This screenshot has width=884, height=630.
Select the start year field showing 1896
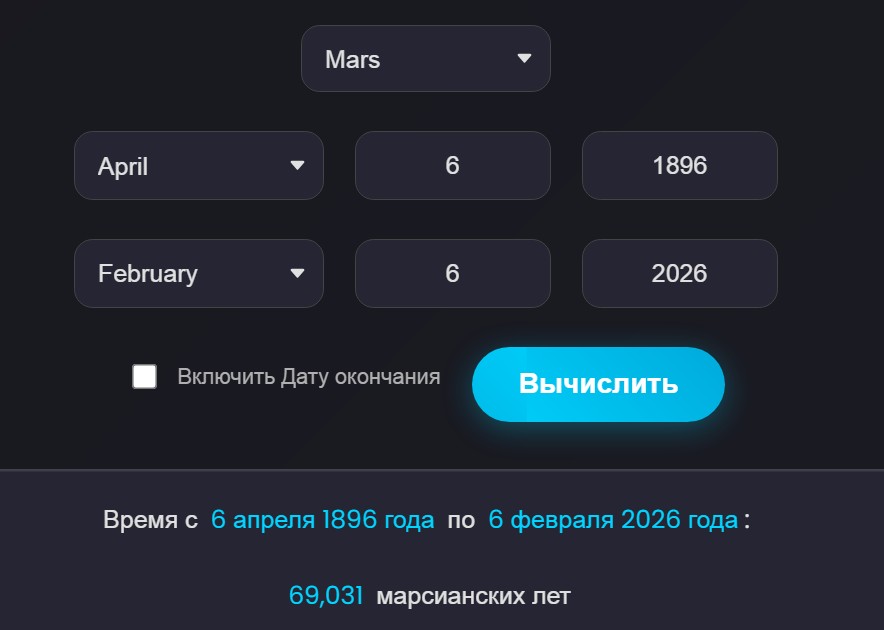coord(679,166)
